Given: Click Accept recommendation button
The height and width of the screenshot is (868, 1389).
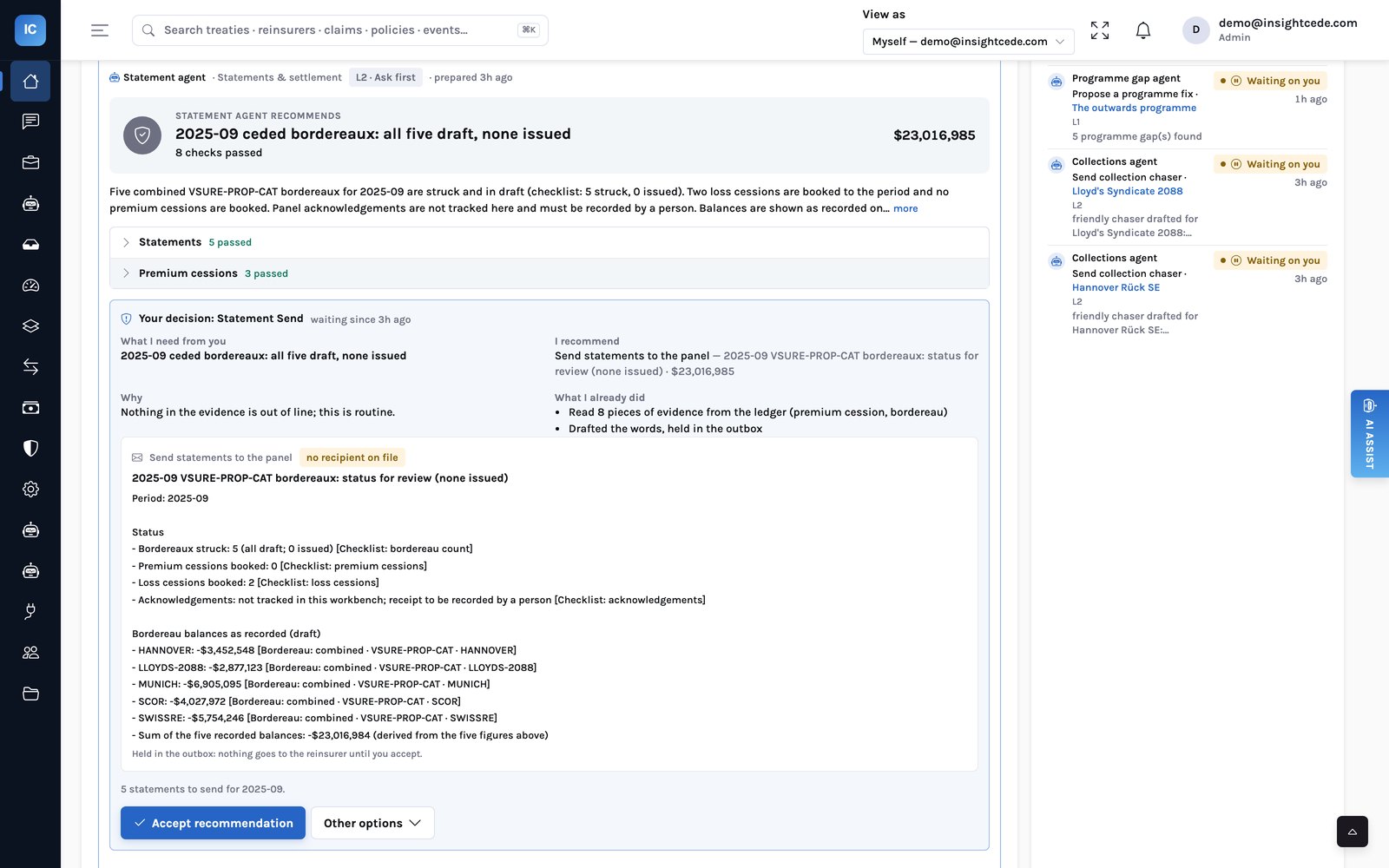Looking at the screenshot, I should click(x=213, y=823).
